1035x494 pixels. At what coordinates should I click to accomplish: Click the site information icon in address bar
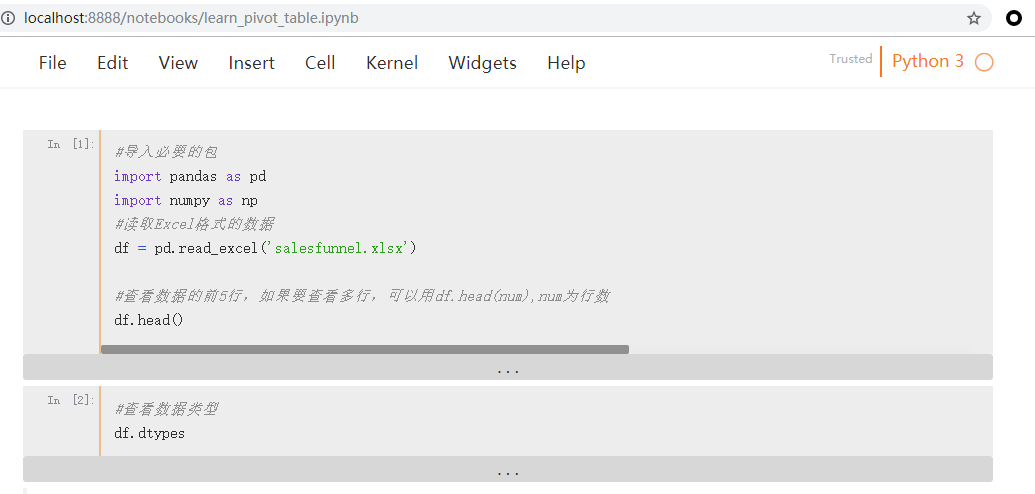click(8, 18)
